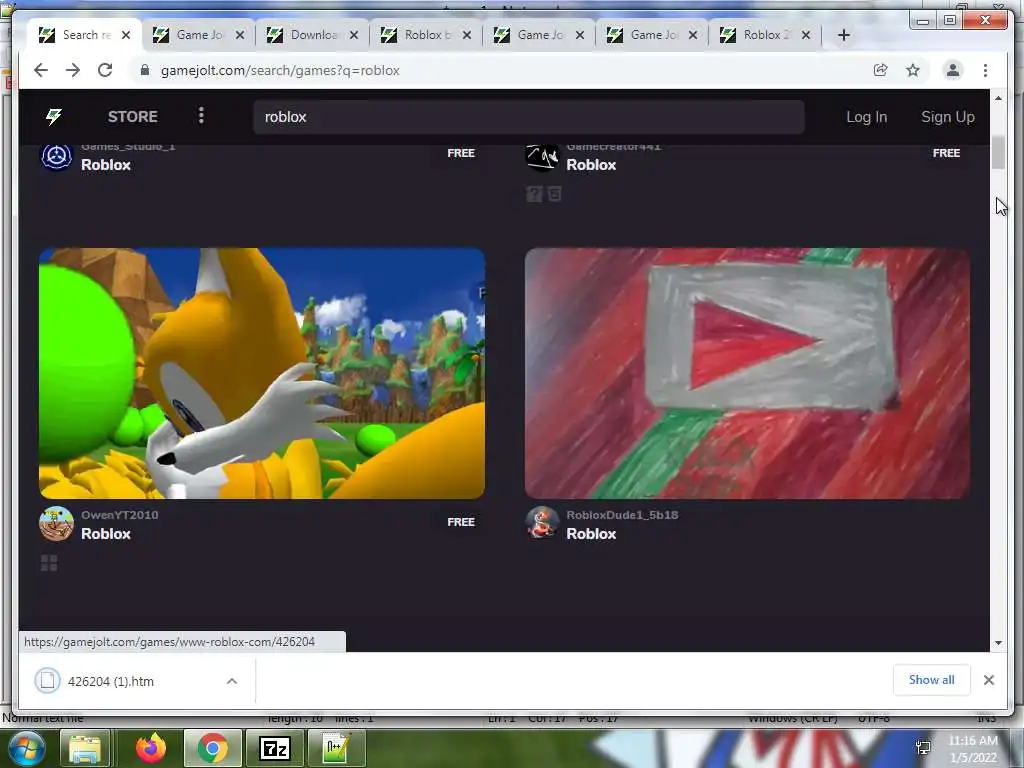This screenshot has width=1024, height=768.
Task: Open a new browser tab
Action: click(x=843, y=35)
